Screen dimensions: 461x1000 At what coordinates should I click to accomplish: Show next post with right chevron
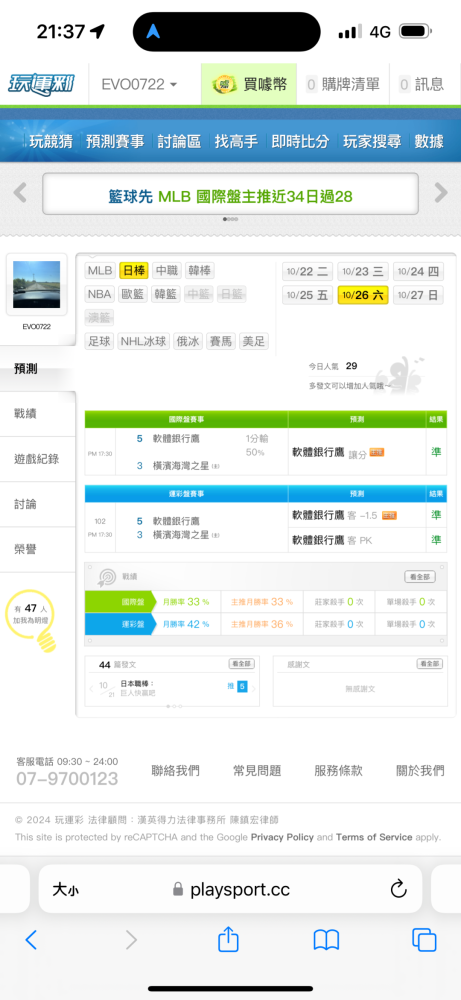point(254,688)
